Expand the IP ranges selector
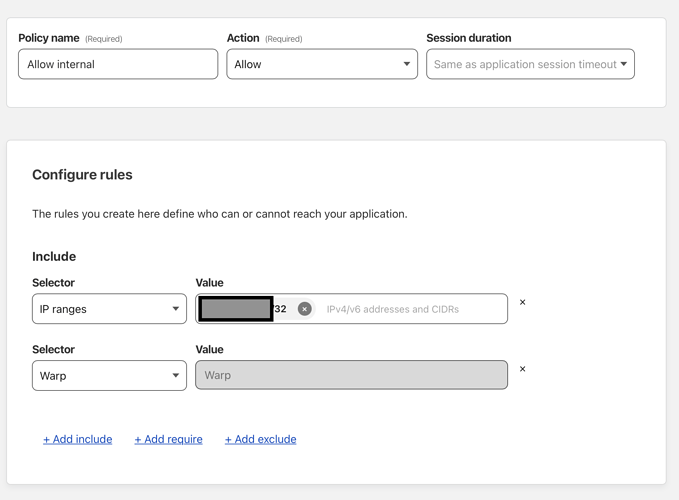679x500 pixels. [x=108, y=309]
